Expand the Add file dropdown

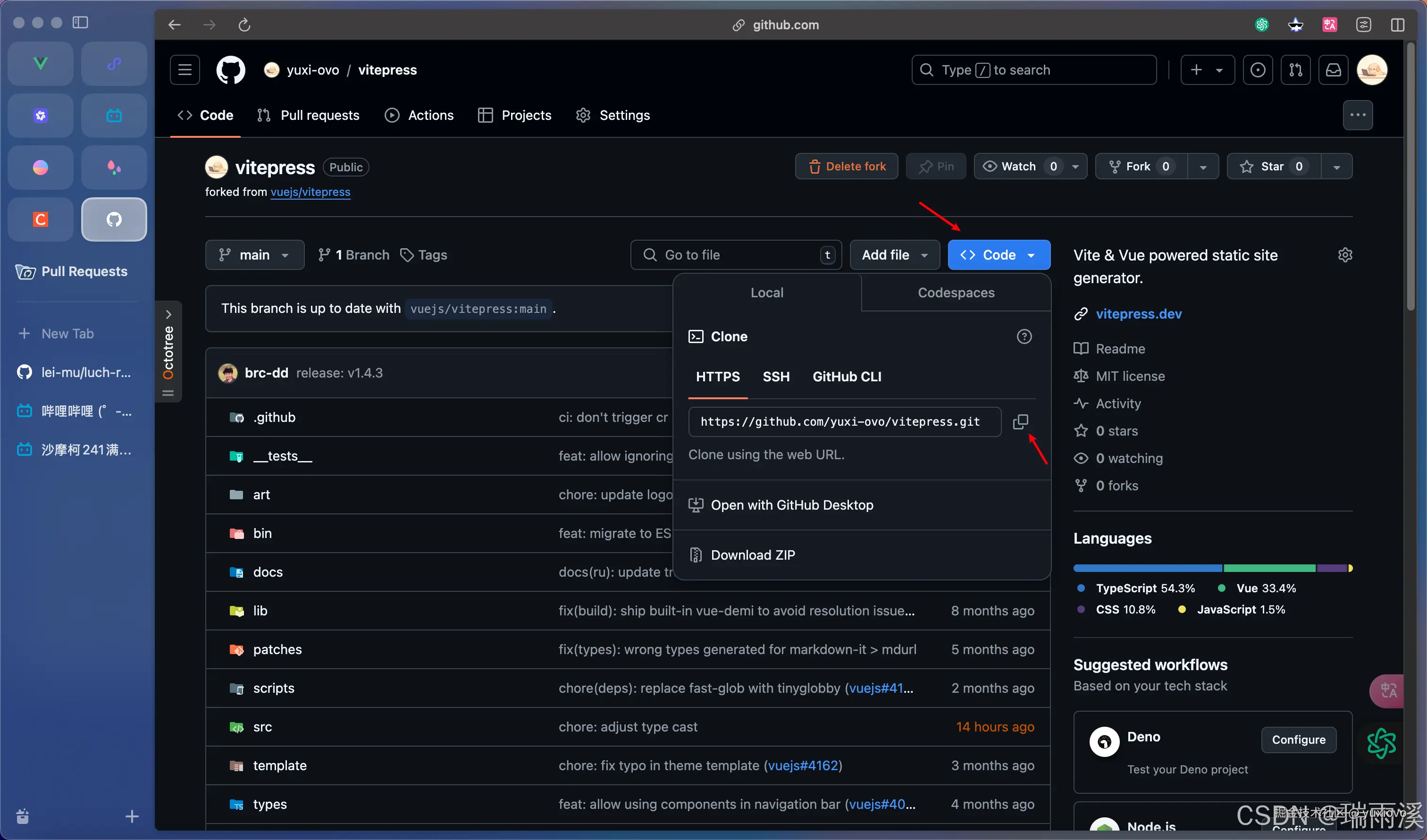pos(894,255)
